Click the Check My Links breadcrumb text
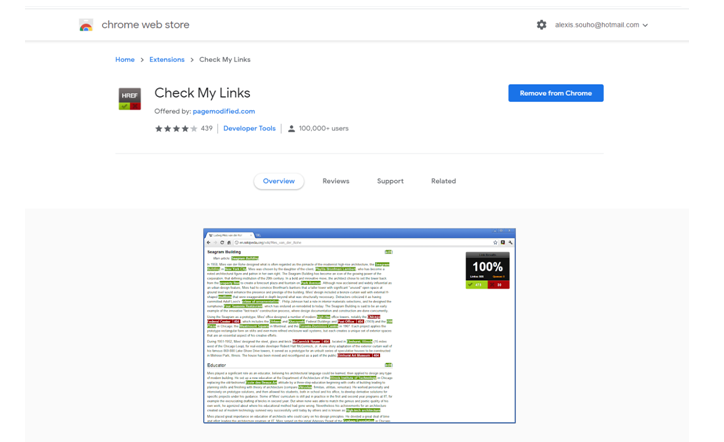Image resolution: width=724 pixels, height=442 pixels. [225, 60]
